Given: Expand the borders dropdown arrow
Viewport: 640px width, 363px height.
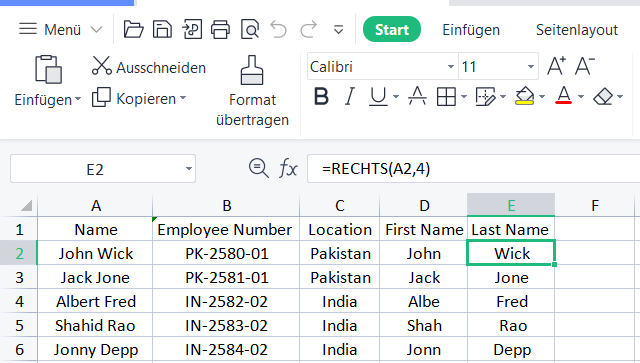Looking at the screenshot, I should click(x=464, y=97).
